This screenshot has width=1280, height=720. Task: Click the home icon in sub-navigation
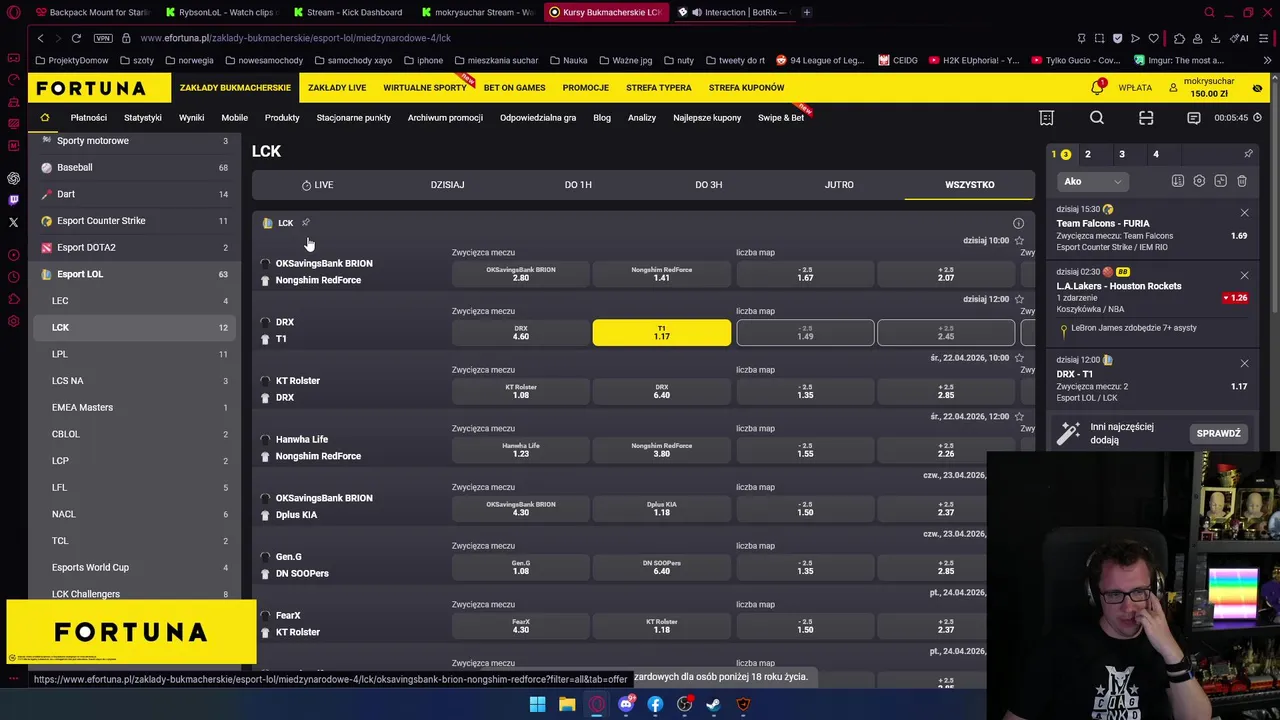coord(44,118)
